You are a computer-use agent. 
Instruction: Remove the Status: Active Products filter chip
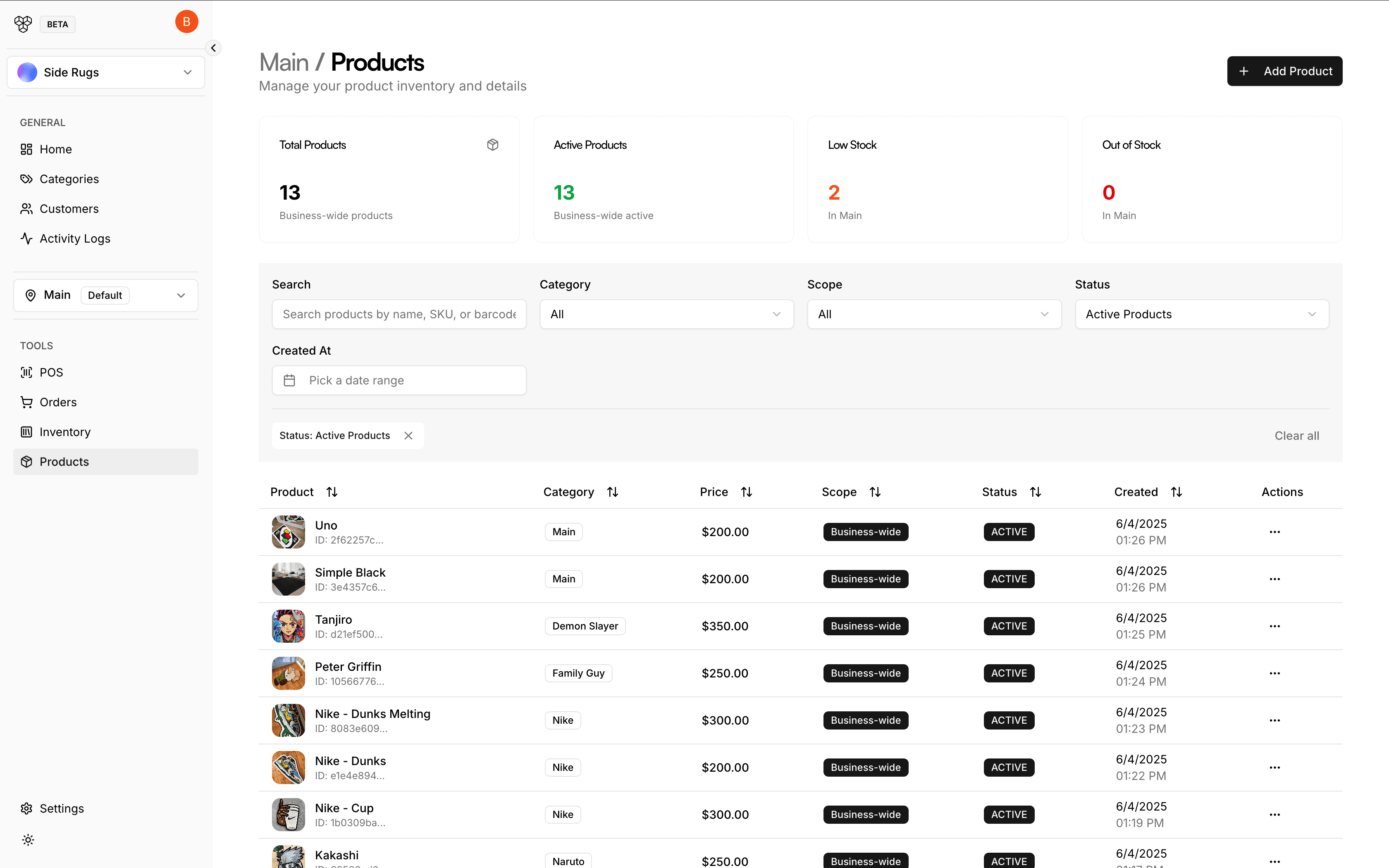[408, 436]
